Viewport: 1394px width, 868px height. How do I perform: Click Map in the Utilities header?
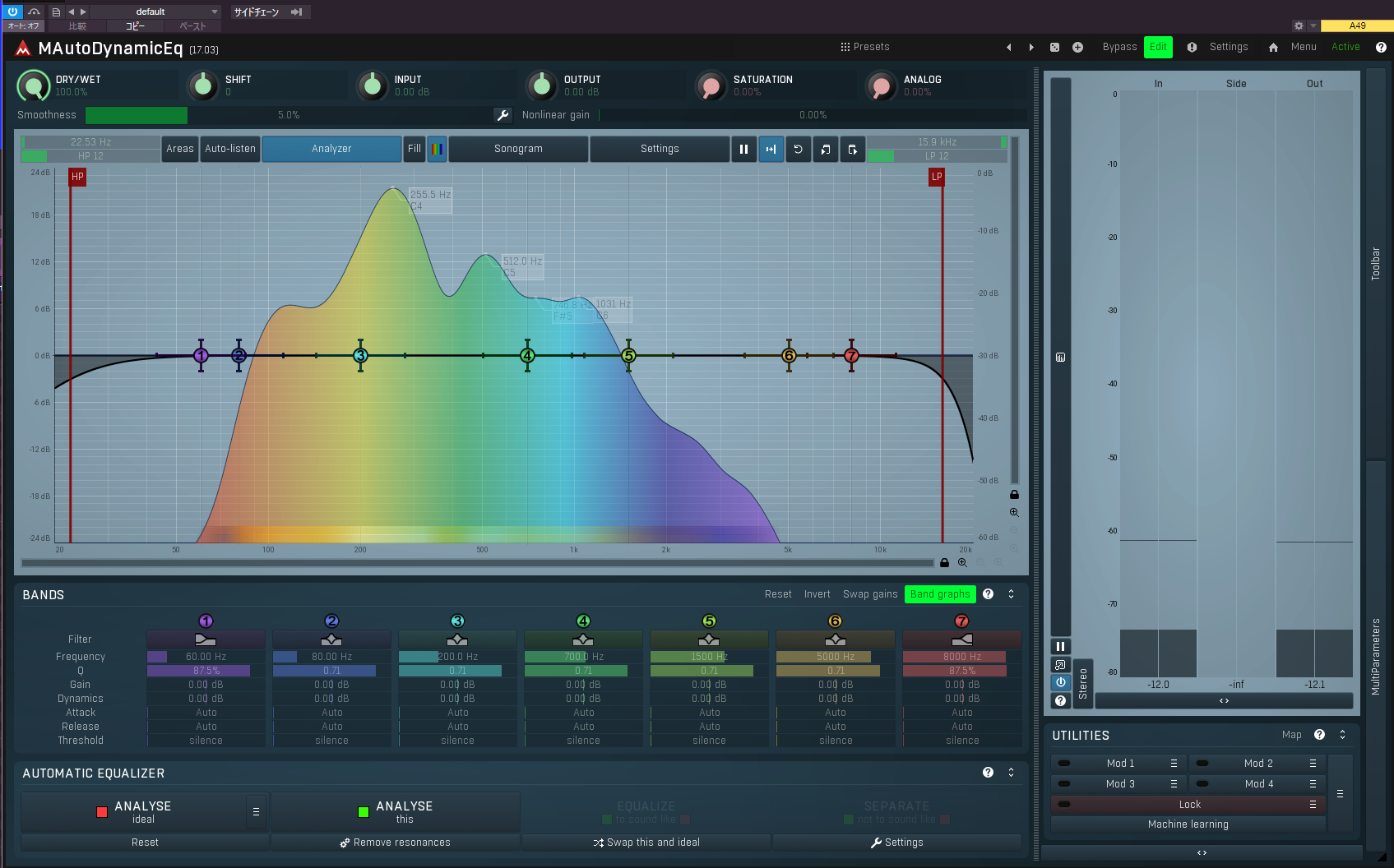pos(1291,735)
